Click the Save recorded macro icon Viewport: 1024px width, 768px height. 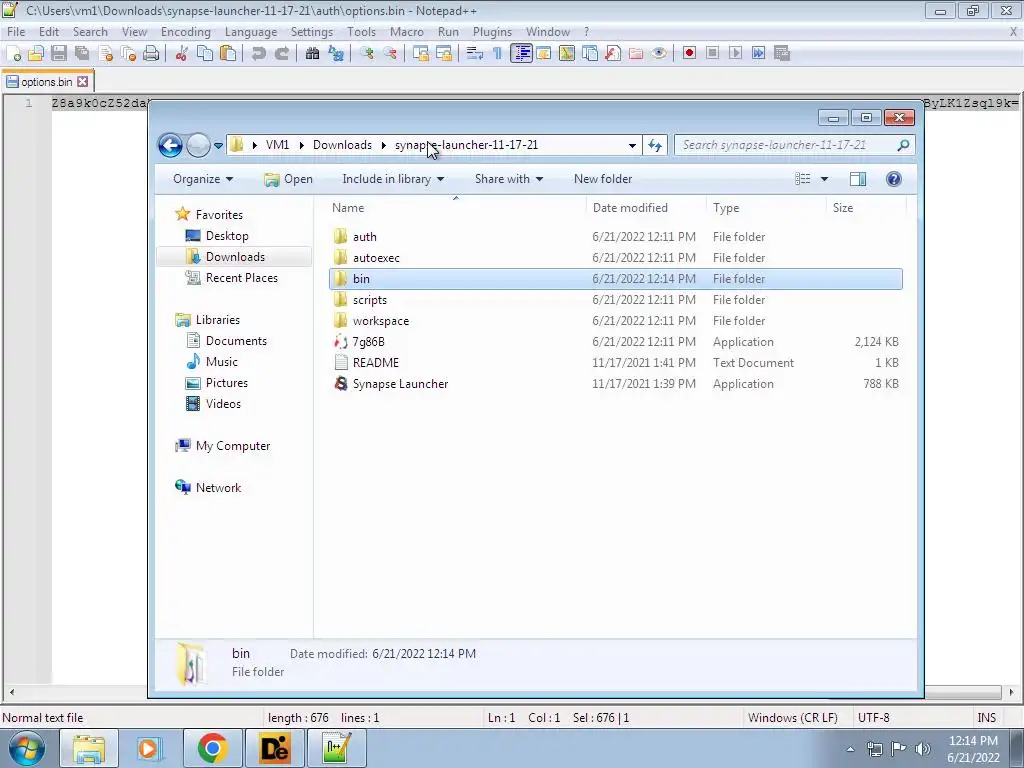coord(782,54)
